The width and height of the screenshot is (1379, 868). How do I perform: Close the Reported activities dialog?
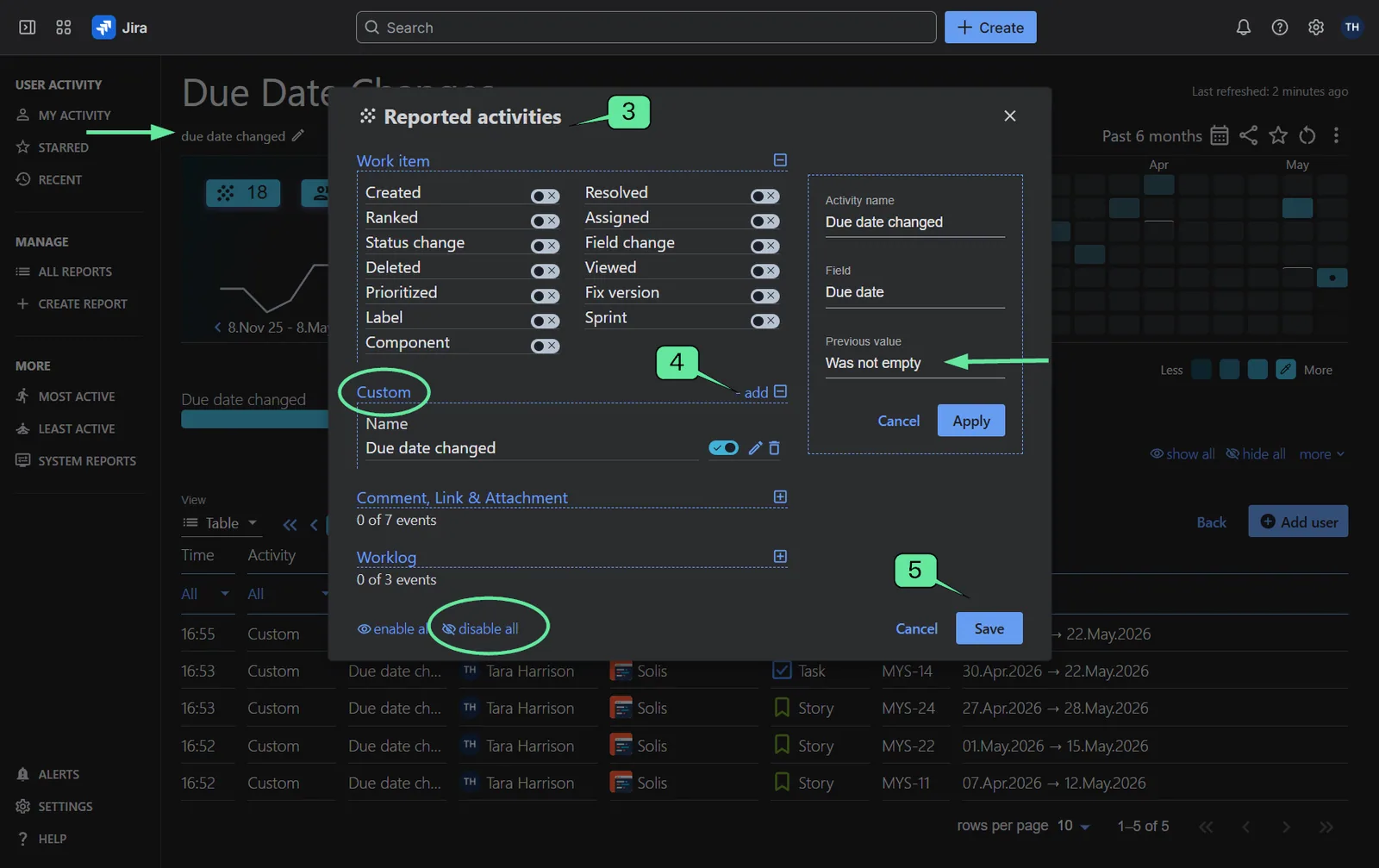(1010, 116)
